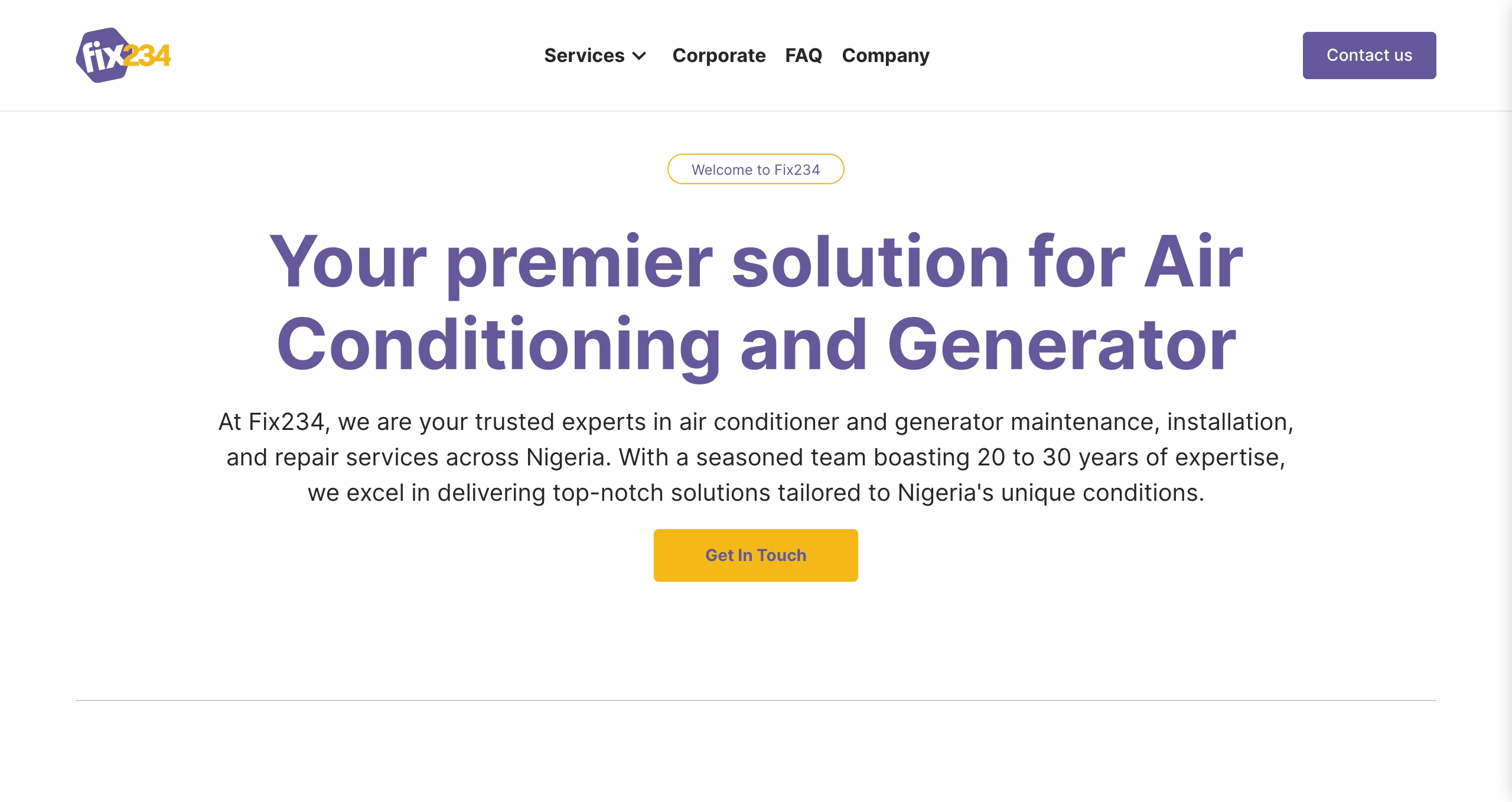Select the Welcome to Fix234 pill badge
1512x802 pixels.
pos(756,169)
